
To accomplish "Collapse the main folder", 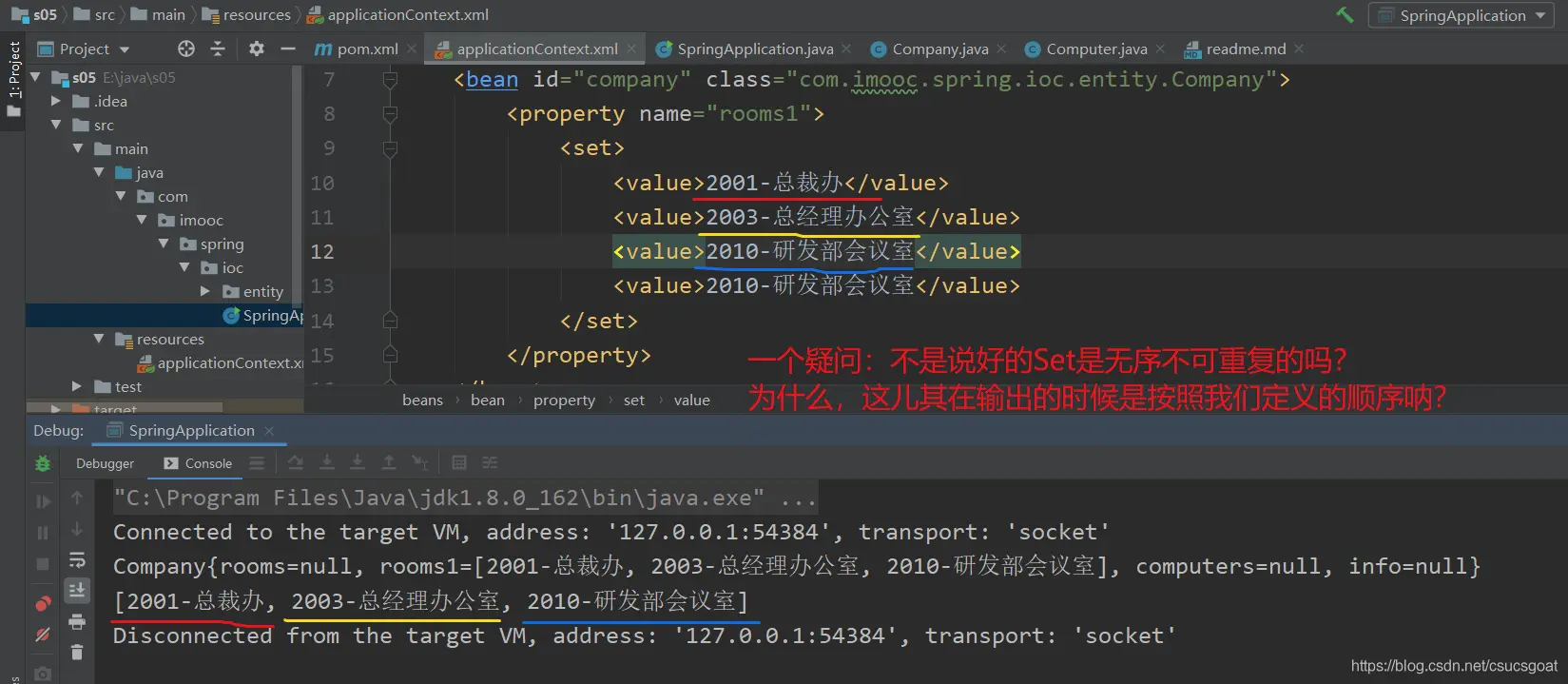I will click(x=78, y=148).
